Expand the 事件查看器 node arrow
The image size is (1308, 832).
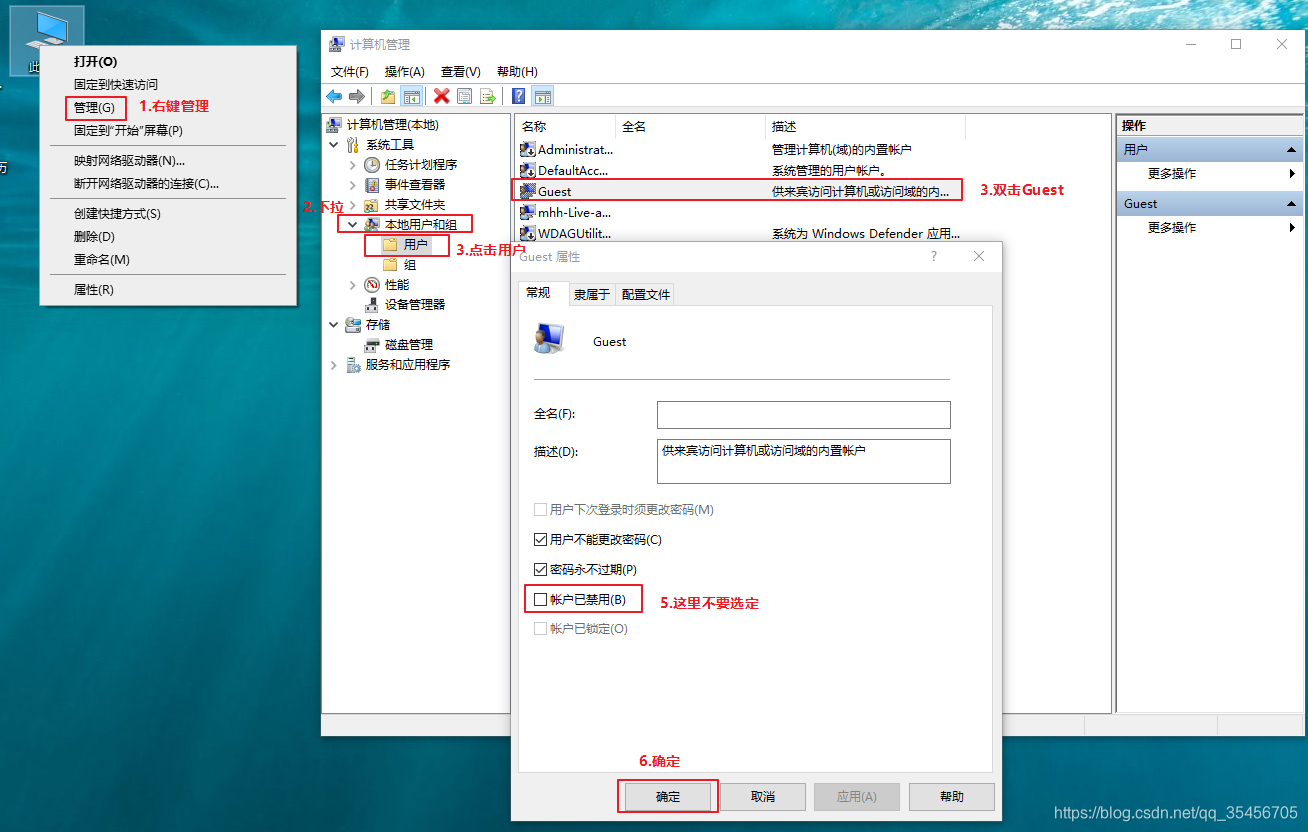click(x=353, y=185)
